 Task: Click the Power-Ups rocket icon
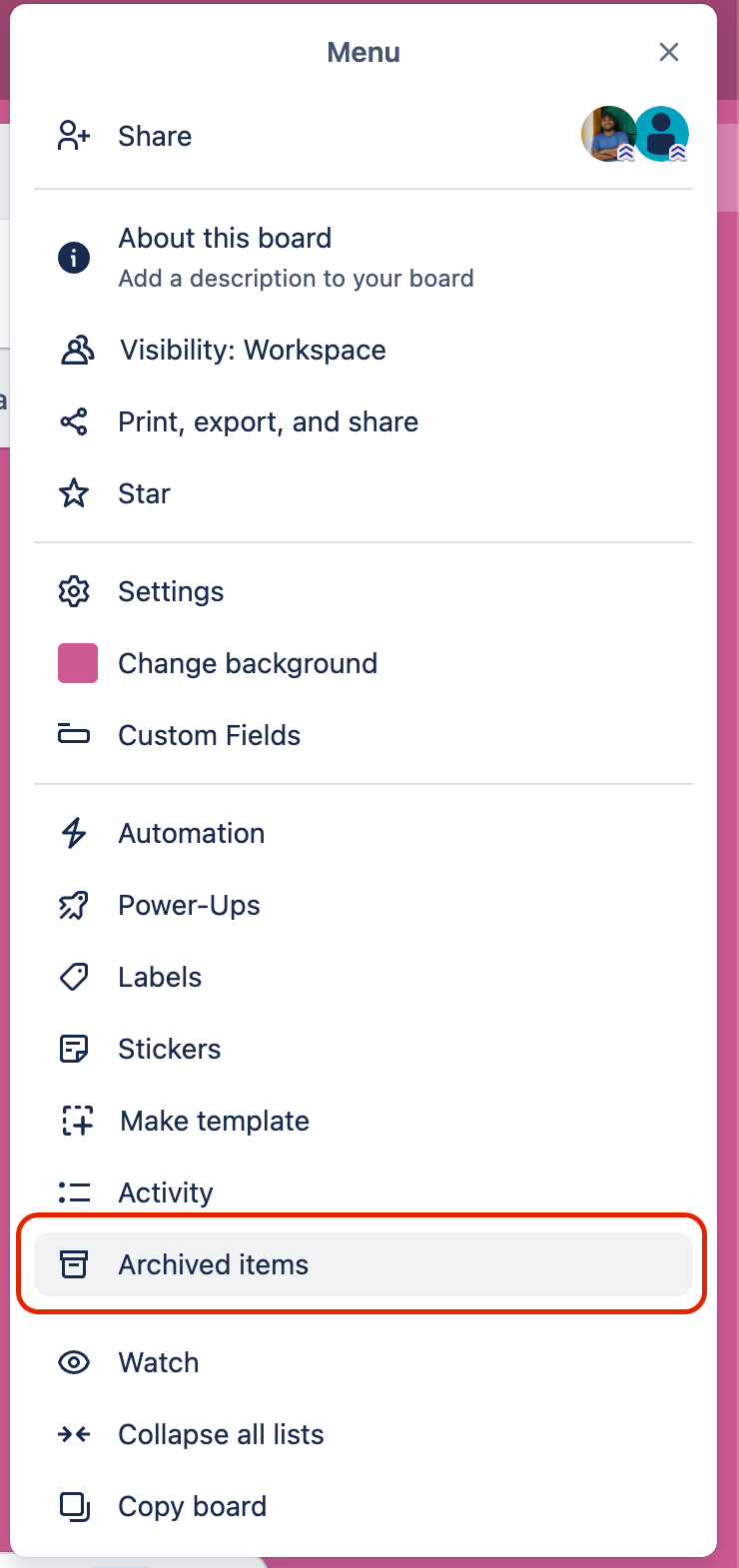(74, 905)
